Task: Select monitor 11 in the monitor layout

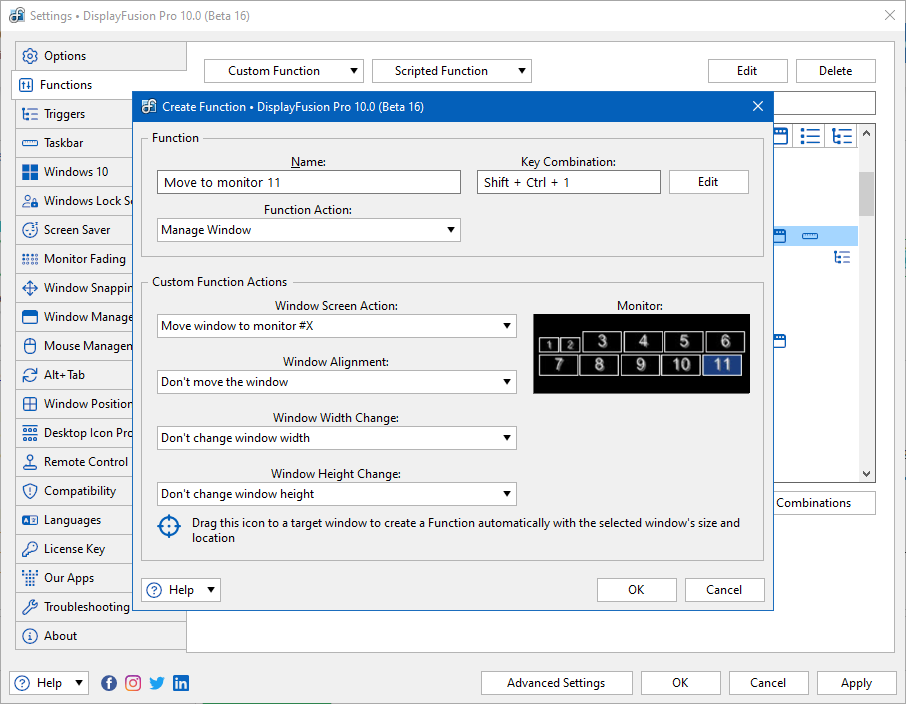Action: coord(722,364)
